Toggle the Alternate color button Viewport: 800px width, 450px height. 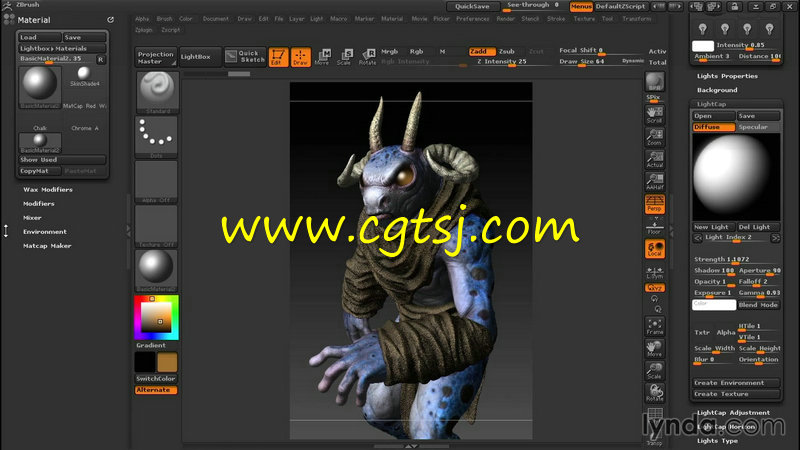coord(156,390)
